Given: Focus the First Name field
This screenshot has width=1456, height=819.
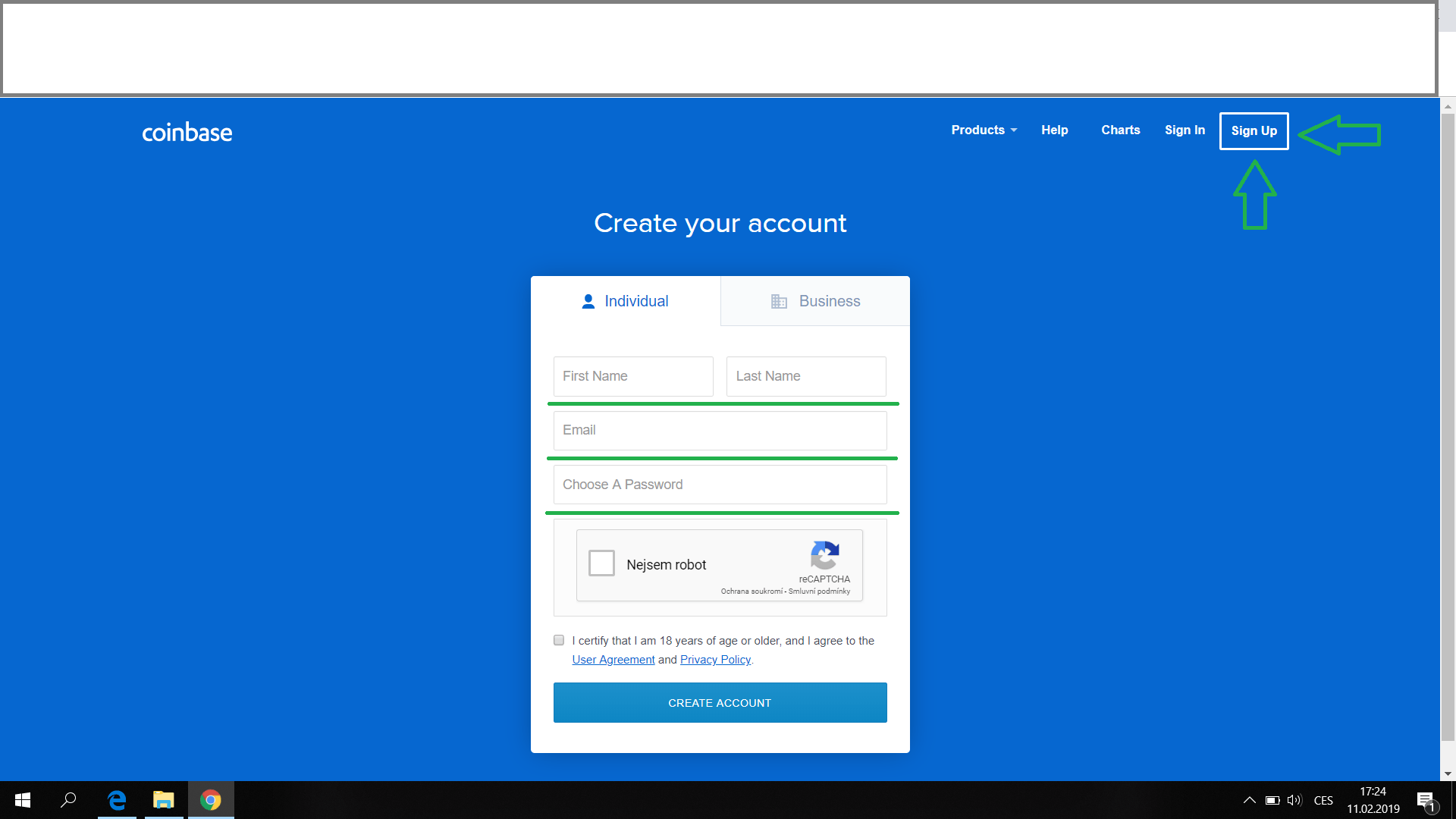Looking at the screenshot, I should coord(633,376).
